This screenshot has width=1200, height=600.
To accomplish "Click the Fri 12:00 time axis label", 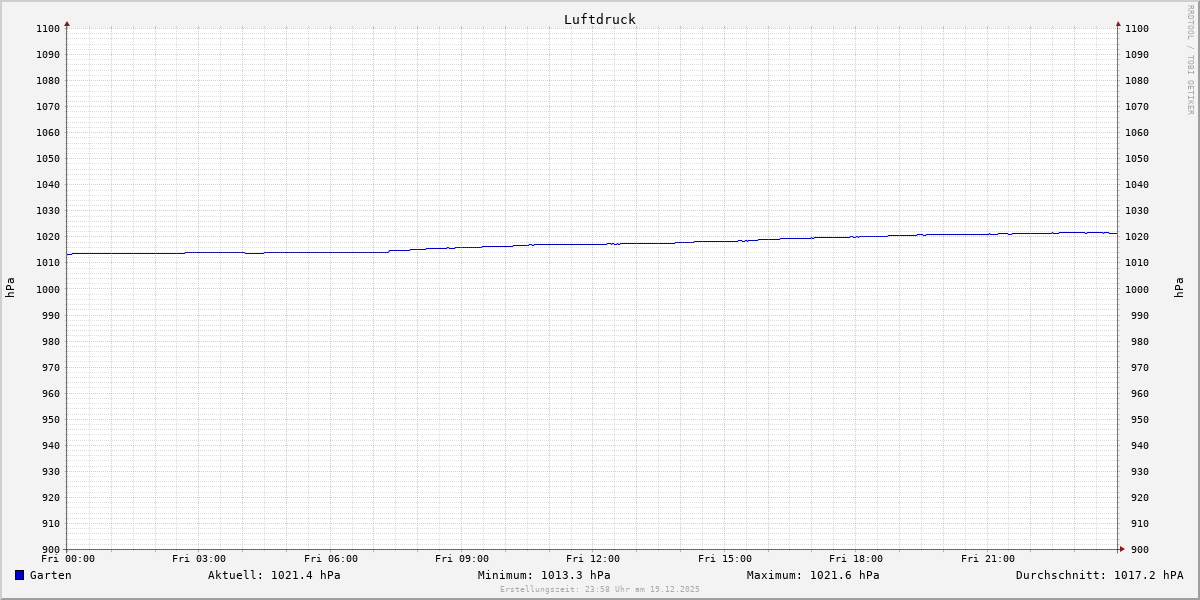I will coord(593,559).
